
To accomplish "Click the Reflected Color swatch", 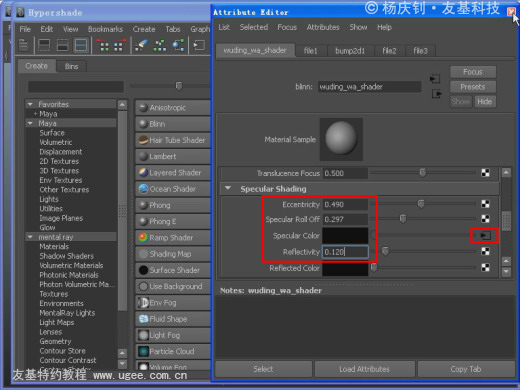I will pyautogui.click(x=345, y=268).
